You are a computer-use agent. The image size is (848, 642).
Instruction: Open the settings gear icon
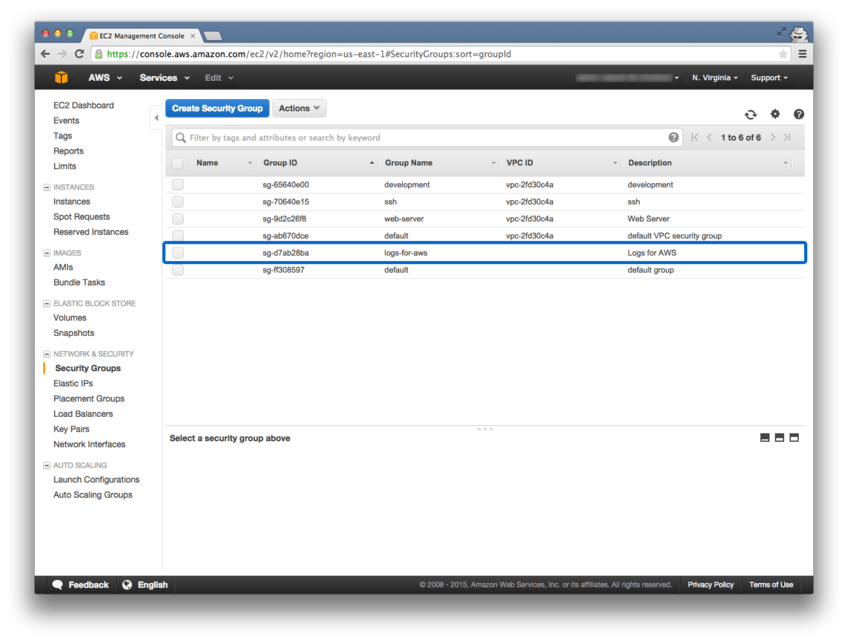tap(775, 114)
